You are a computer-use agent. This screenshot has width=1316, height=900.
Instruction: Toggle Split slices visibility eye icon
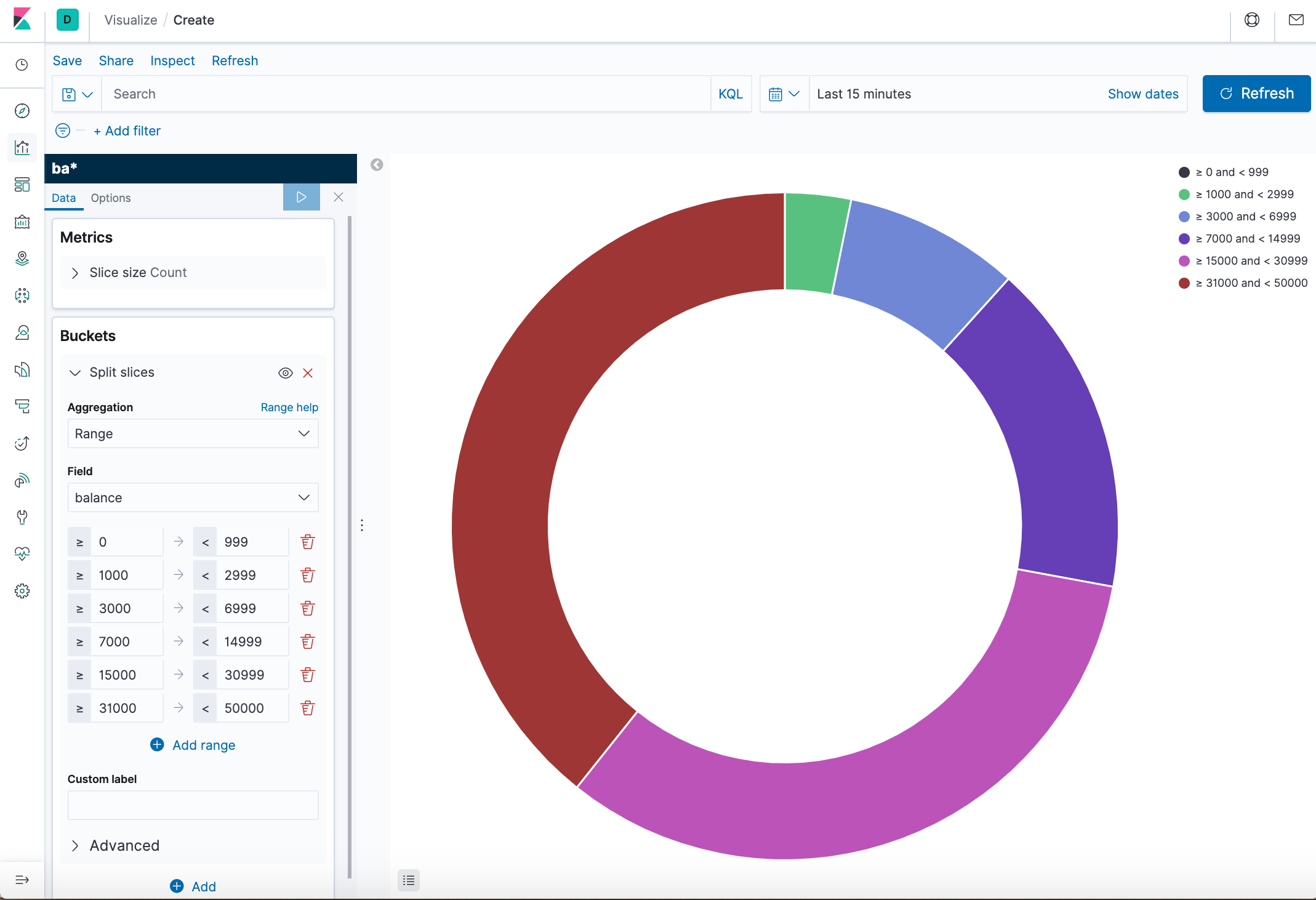(x=286, y=373)
